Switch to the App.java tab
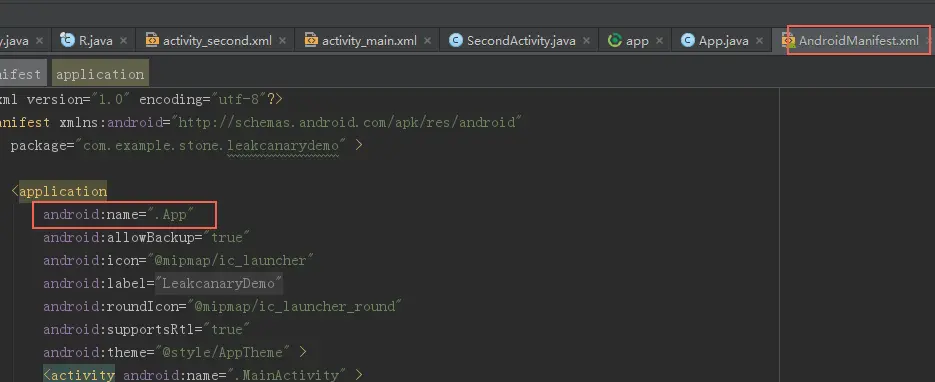Screen dimensions: 935x382 click(x=723, y=41)
